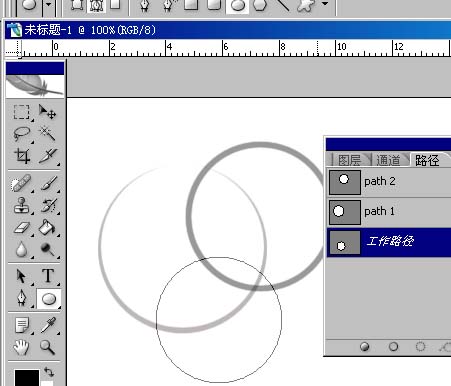
Task: Click the document icon in title bar
Action: (14, 30)
